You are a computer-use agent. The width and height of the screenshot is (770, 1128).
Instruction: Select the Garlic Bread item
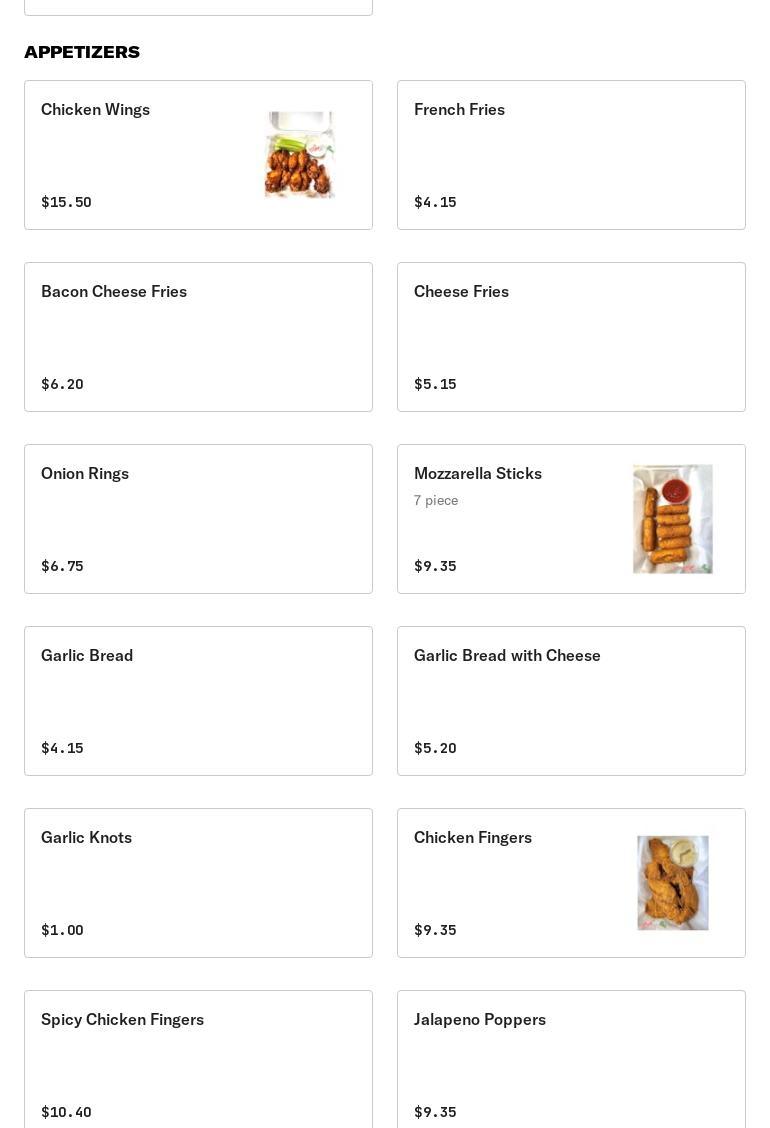pos(198,701)
